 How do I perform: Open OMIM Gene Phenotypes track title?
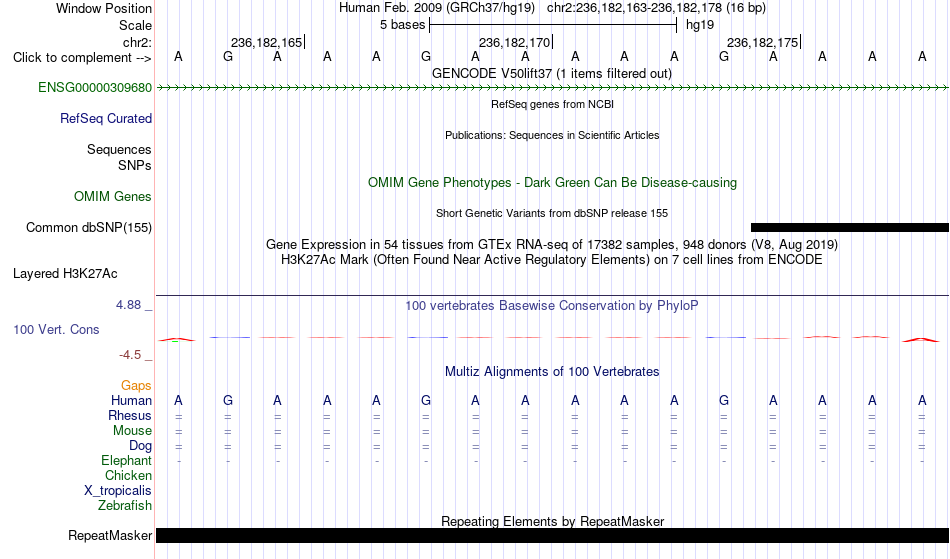[x=552, y=183]
